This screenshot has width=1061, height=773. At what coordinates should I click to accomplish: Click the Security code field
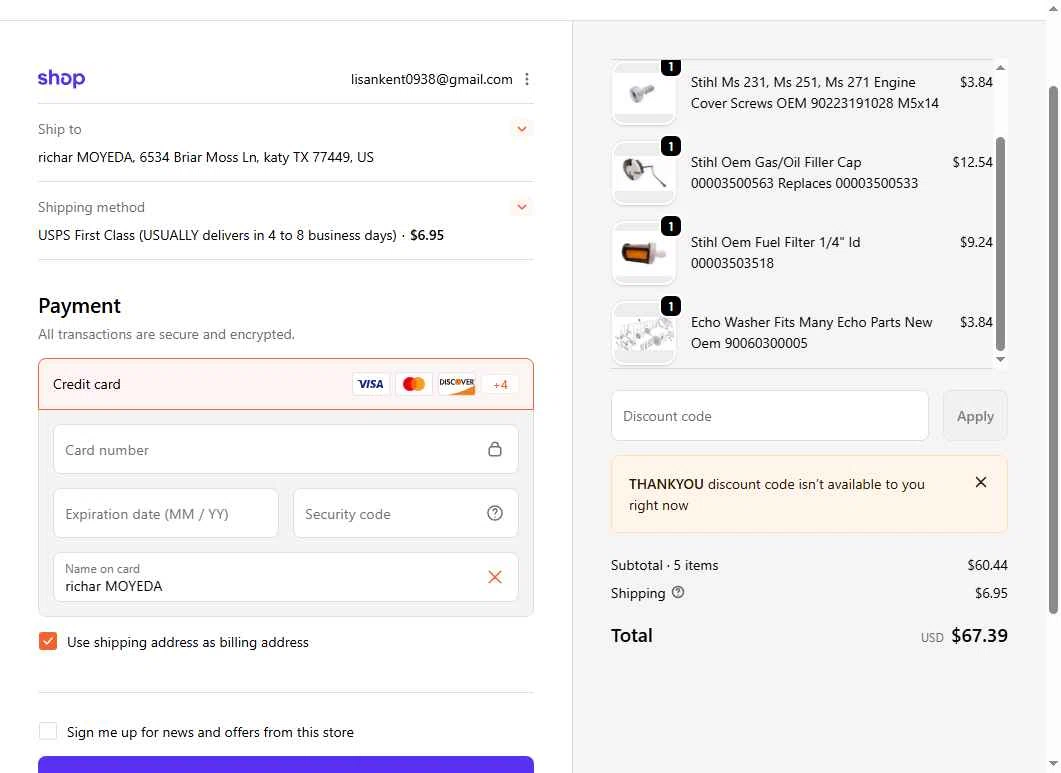(x=405, y=514)
